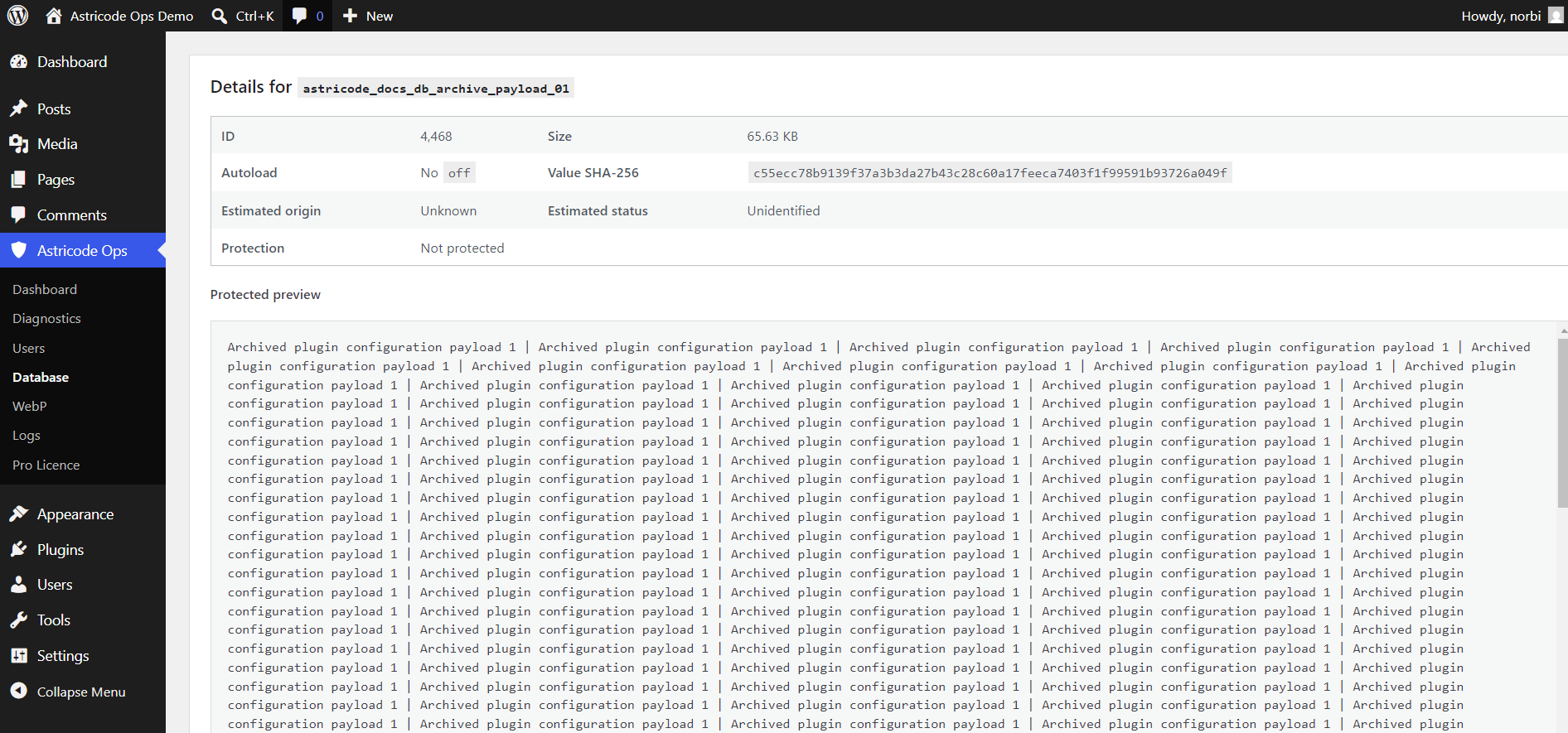Click the Ctrl+K search shortcut
The width and height of the screenshot is (1568, 733).
[x=254, y=16]
